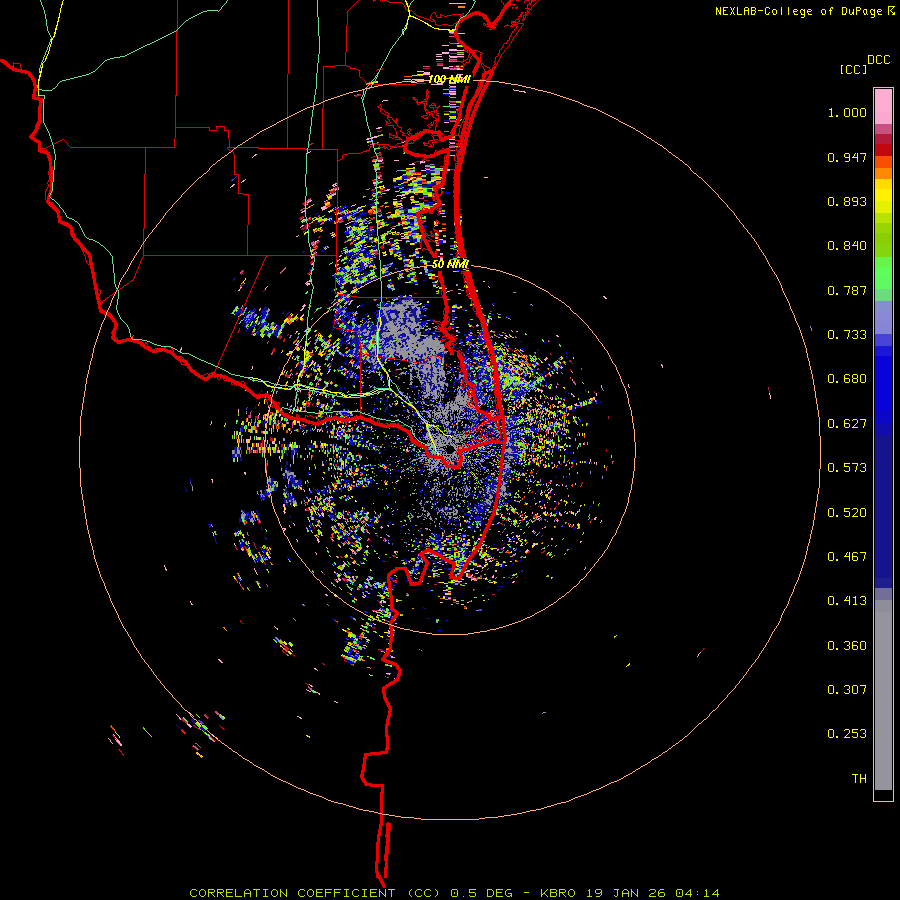Click the 100 NMI range ring label

pyautogui.click(x=449, y=79)
